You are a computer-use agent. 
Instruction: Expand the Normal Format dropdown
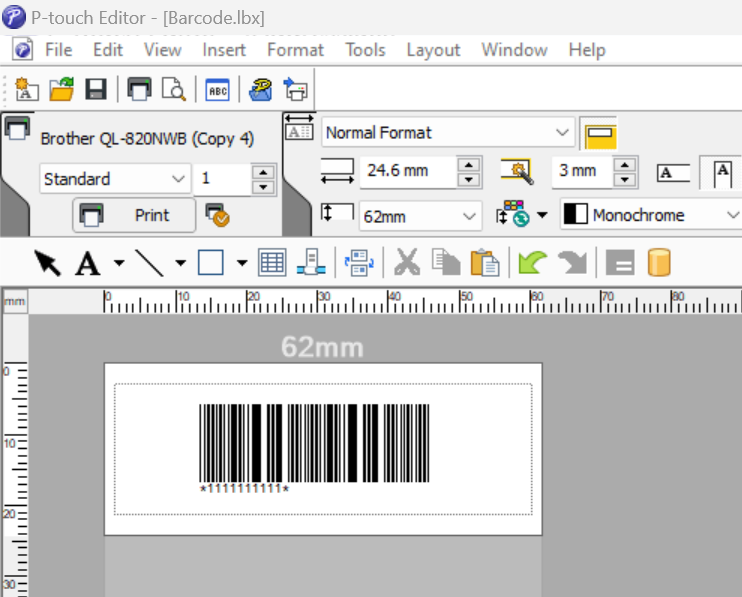[x=448, y=132]
